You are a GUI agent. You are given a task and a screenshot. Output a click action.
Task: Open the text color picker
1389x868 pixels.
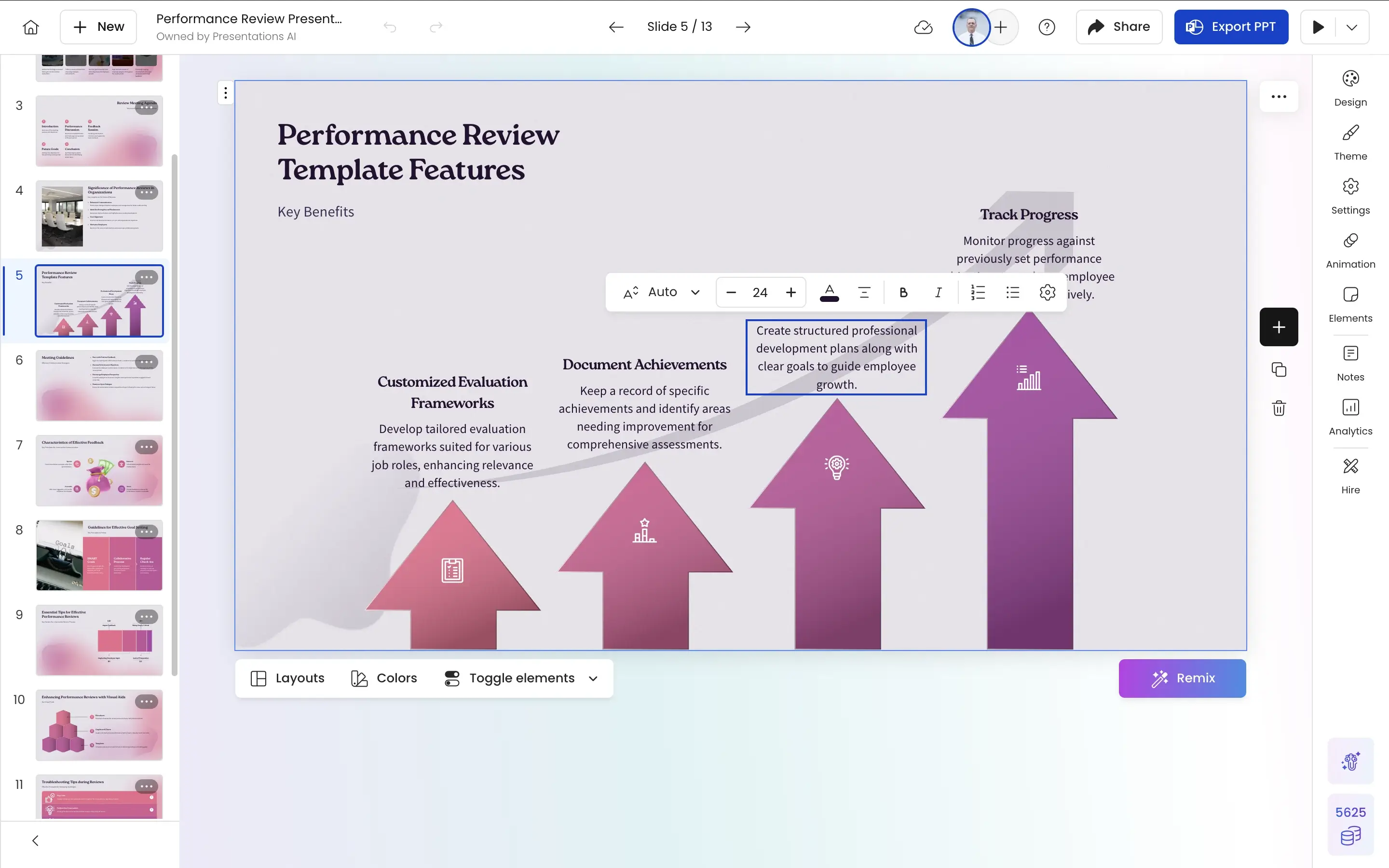(x=830, y=292)
